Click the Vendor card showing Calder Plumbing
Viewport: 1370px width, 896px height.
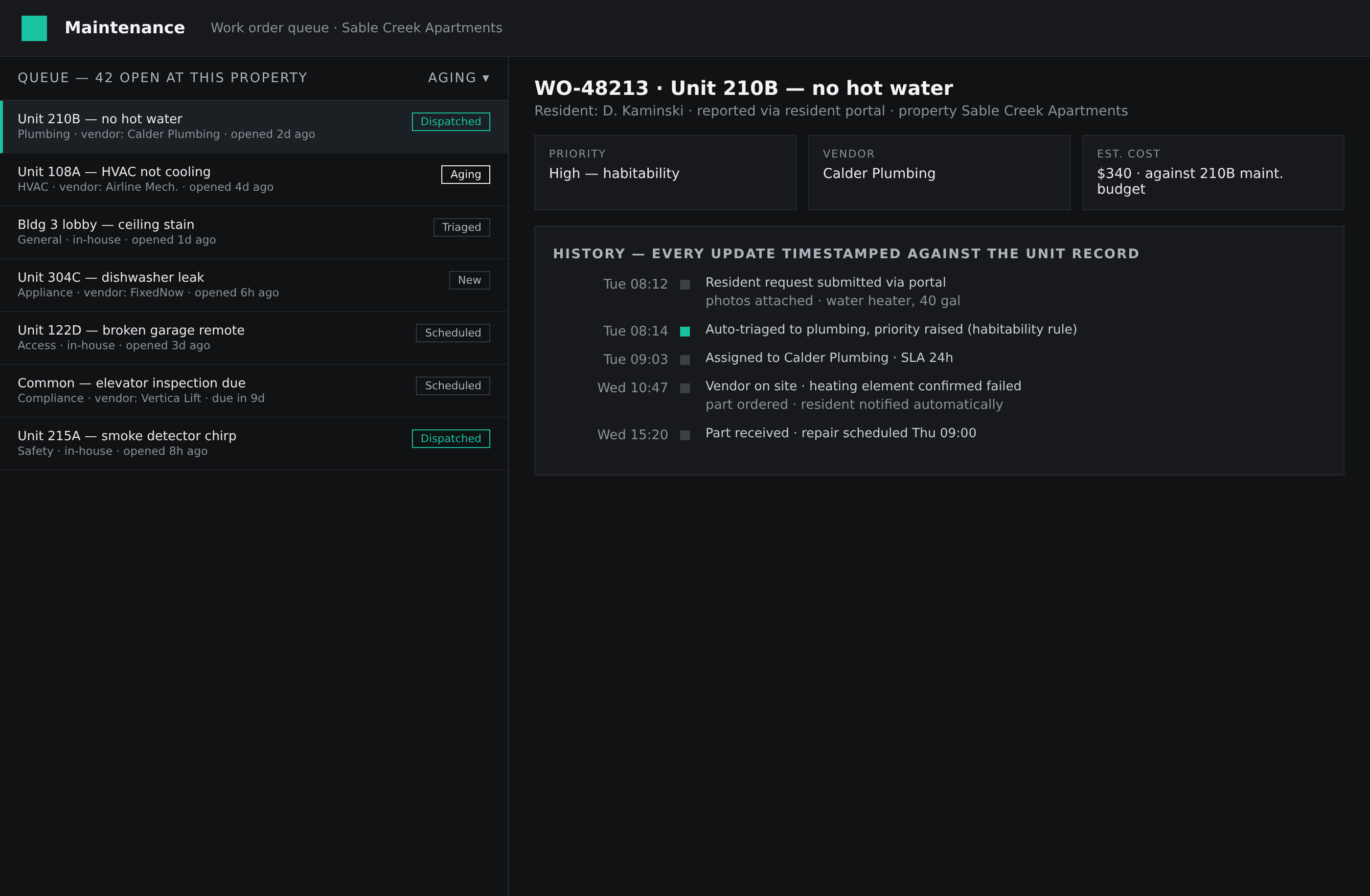tap(939, 173)
